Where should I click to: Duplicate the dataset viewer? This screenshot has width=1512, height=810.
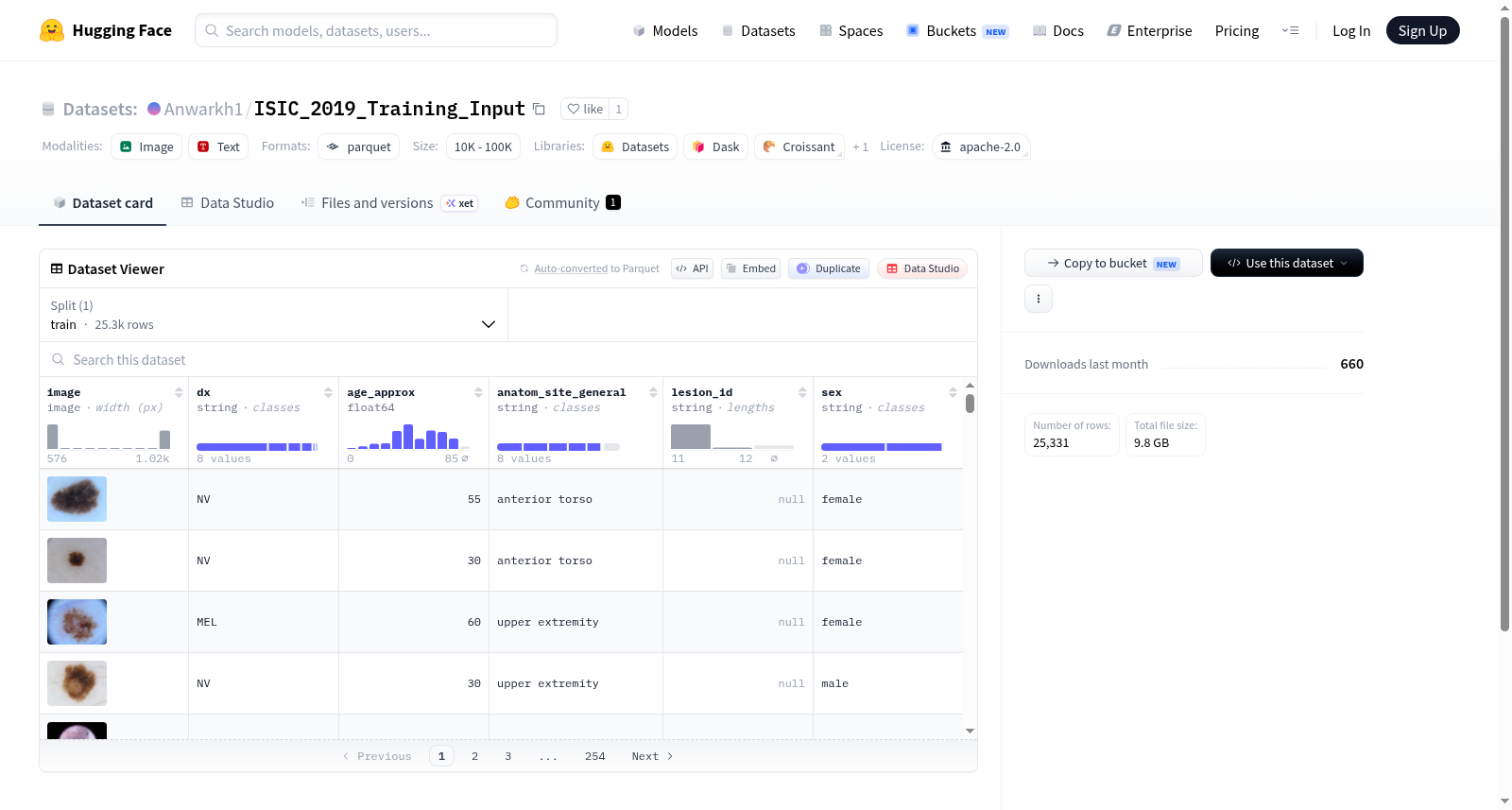point(829,268)
